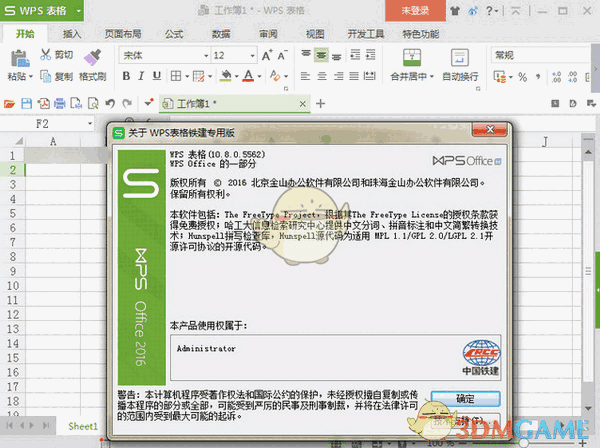Image resolution: width=600 pixels, height=448 pixels.
Task: Click the skin shirt icon in title bar
Action: pyautogui.click(x=455, y=11)
